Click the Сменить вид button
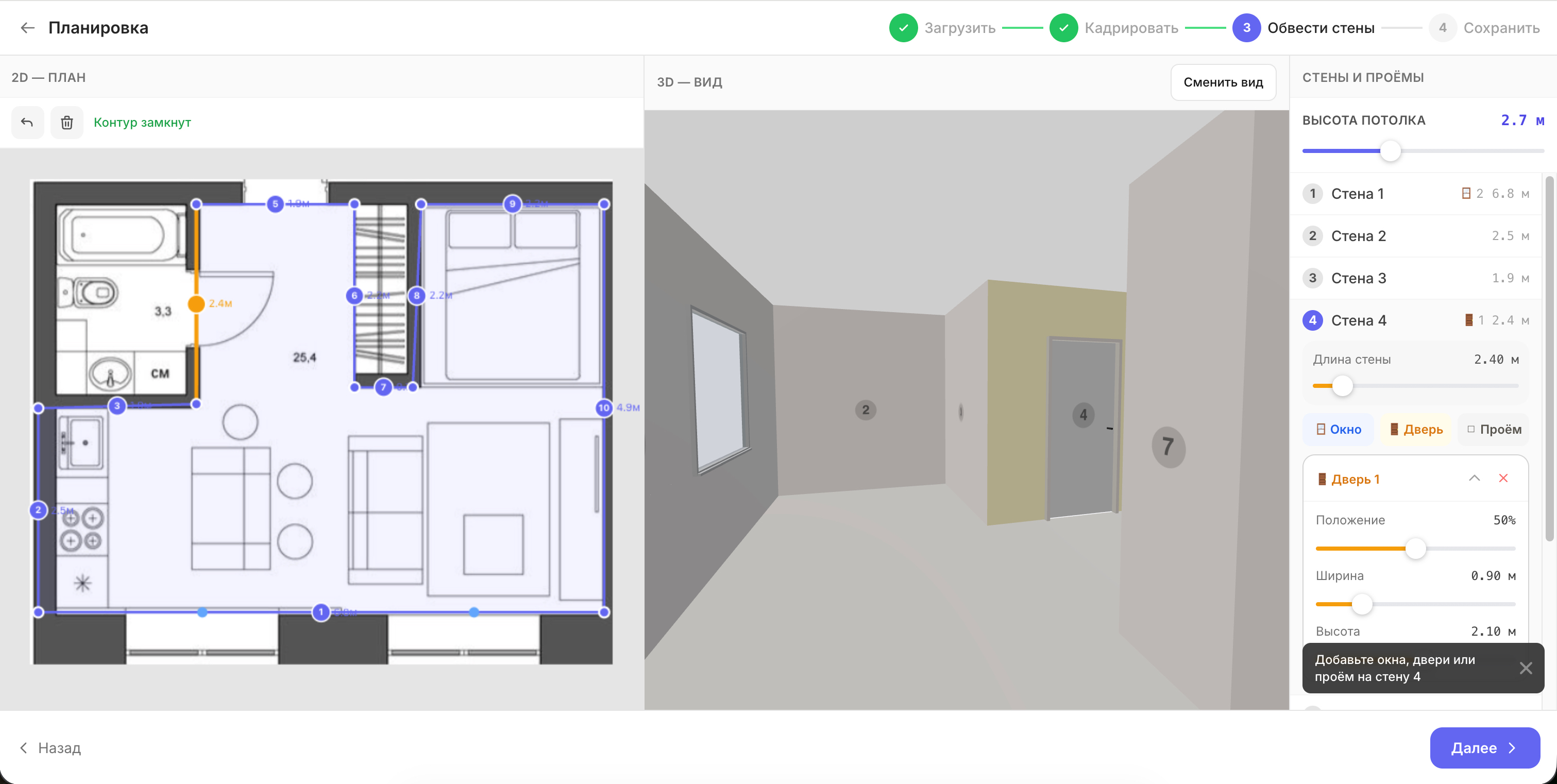 point(1223,82)
